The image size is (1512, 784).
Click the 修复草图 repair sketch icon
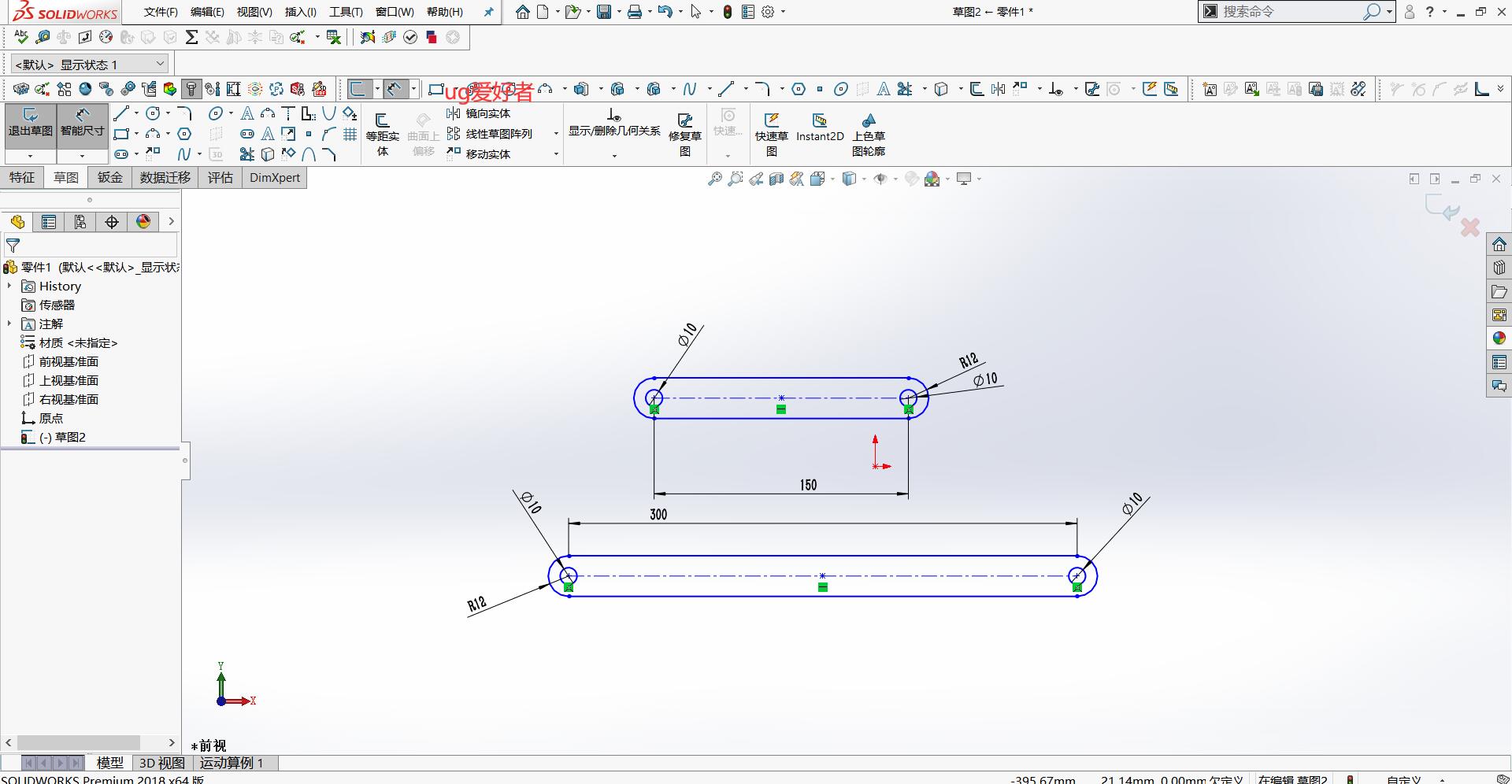[x=685, y=134]
